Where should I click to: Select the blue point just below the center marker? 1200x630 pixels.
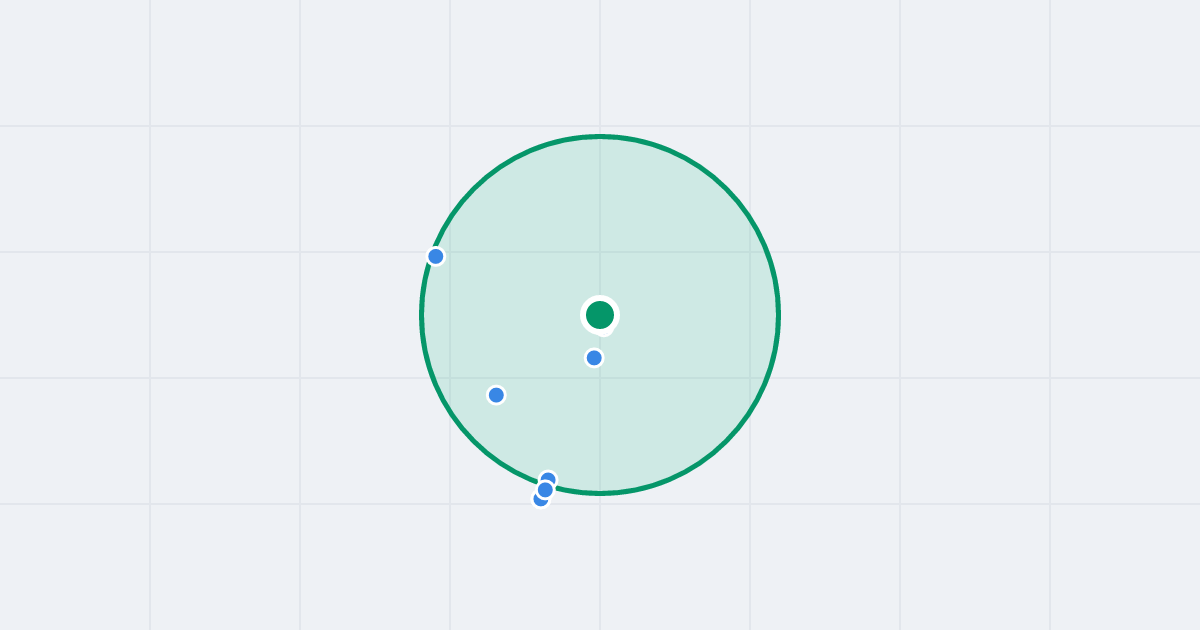(594, 358)
